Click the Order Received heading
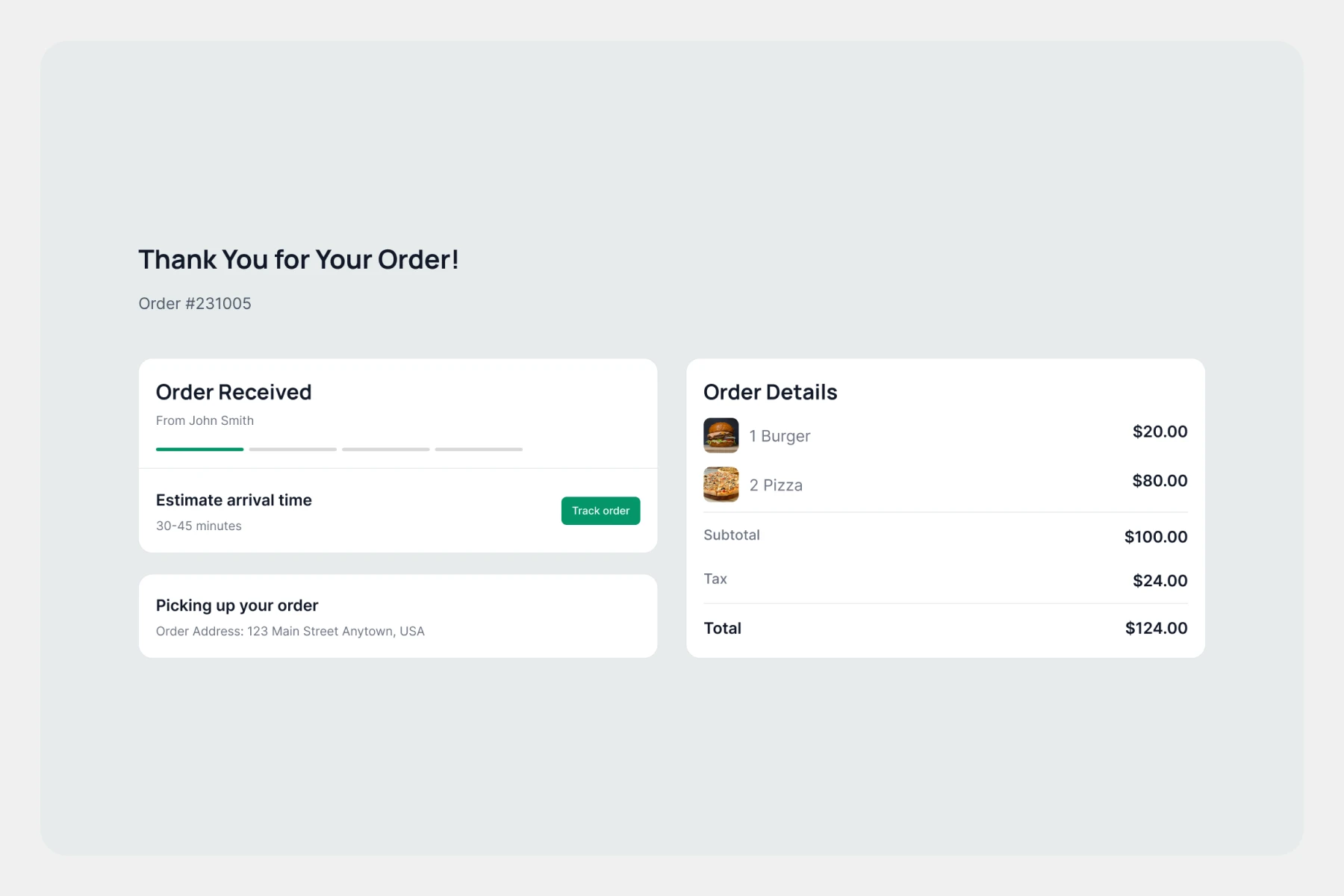1344x896 pixels. pyautogui.click(x=234, y=392)
